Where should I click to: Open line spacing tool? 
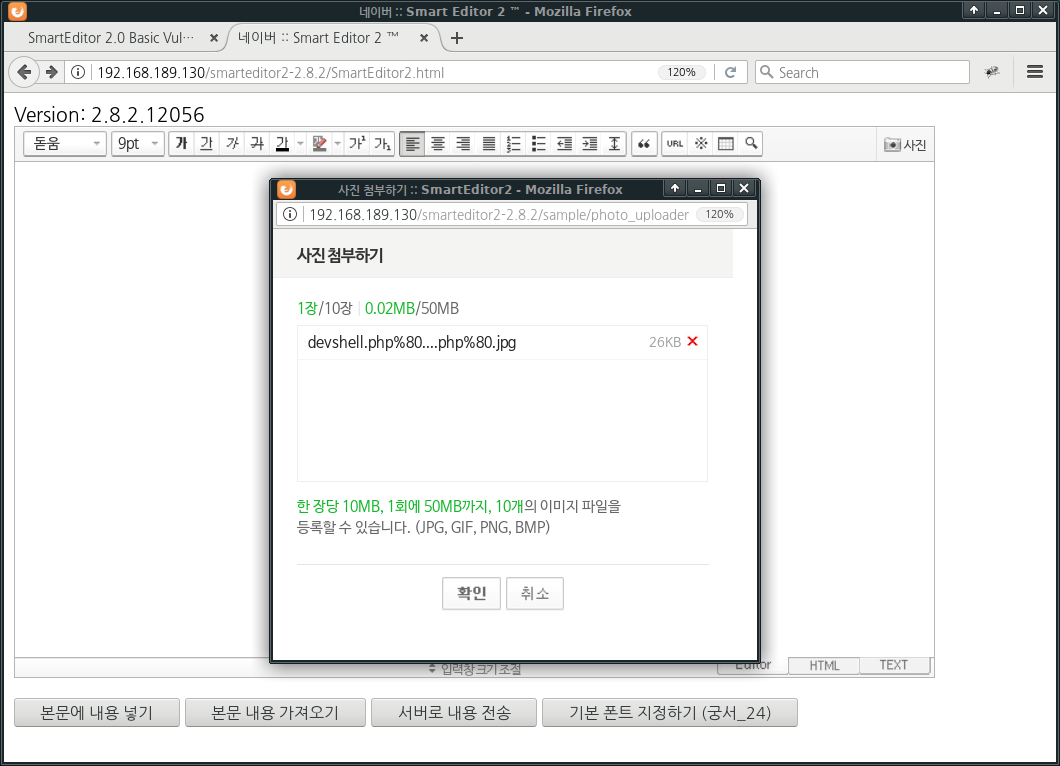click(x=614, y=143)
